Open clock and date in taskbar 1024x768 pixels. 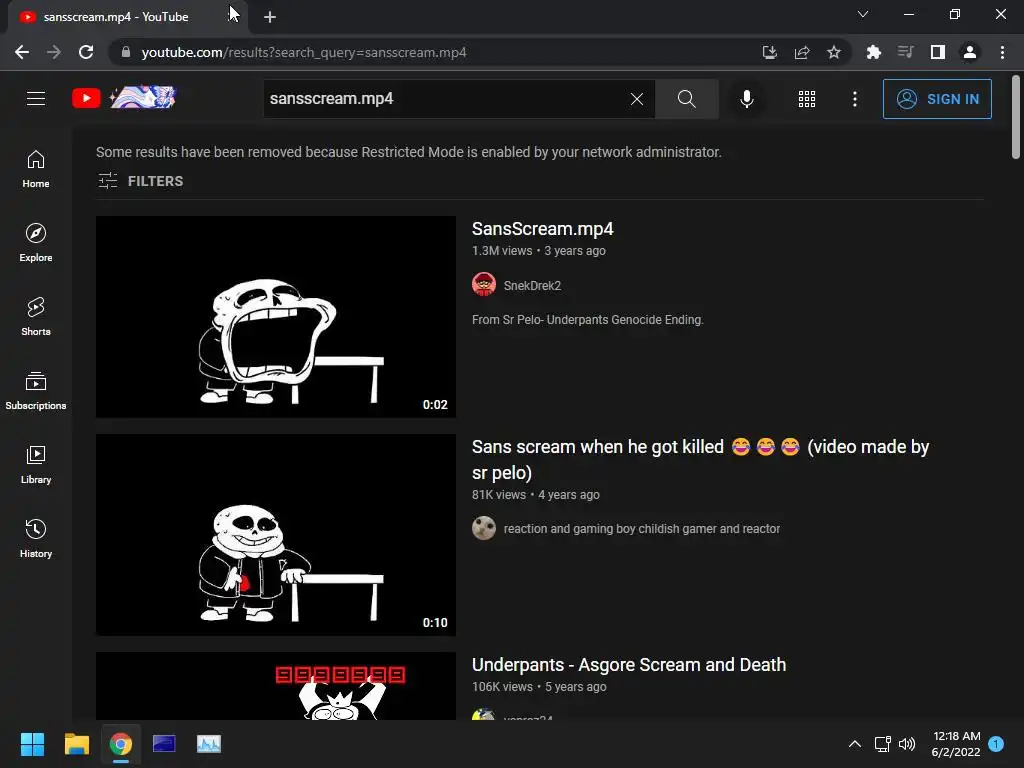click(x=956, y=744)
